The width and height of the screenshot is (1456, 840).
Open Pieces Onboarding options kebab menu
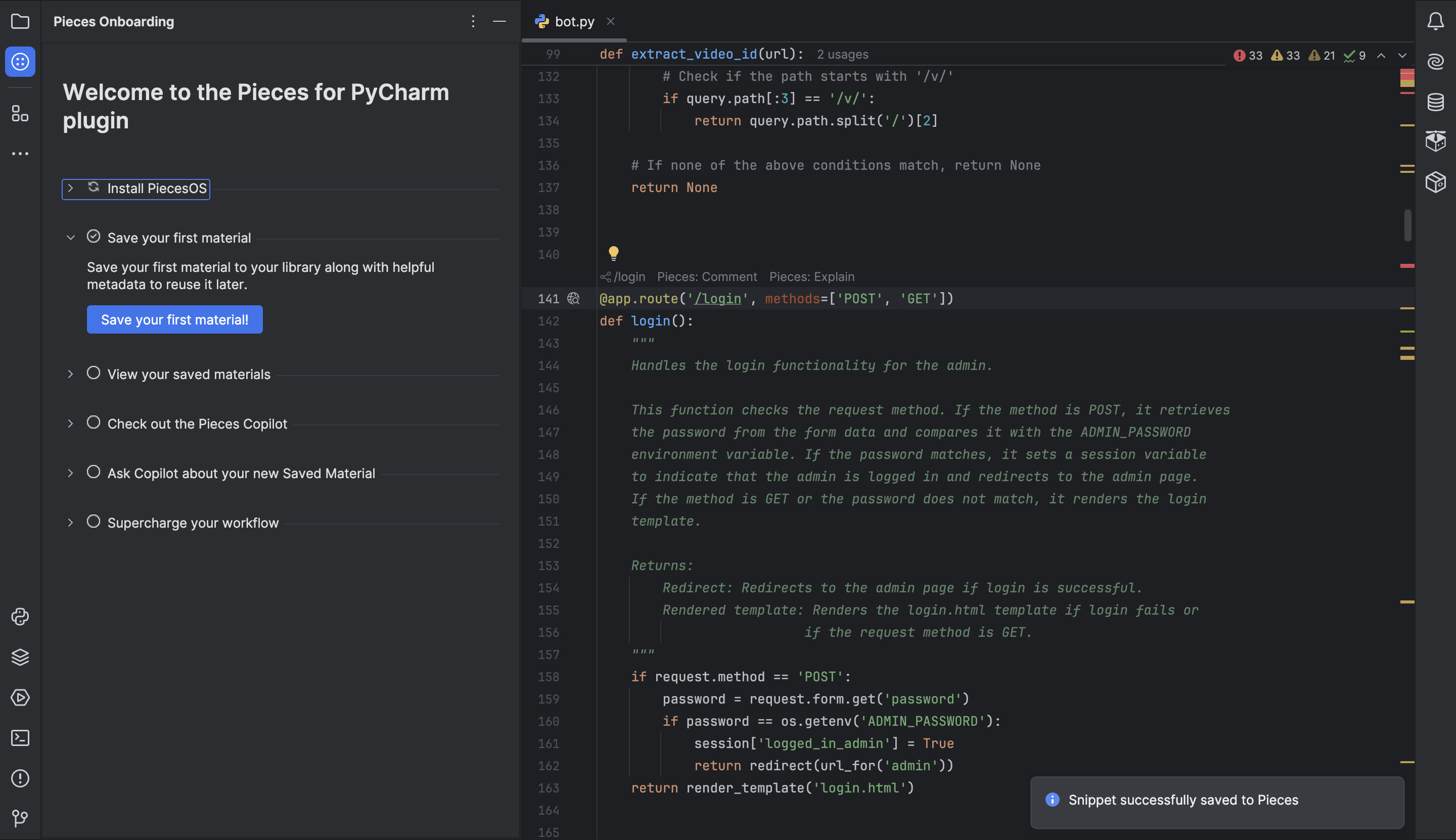point(473,21)
